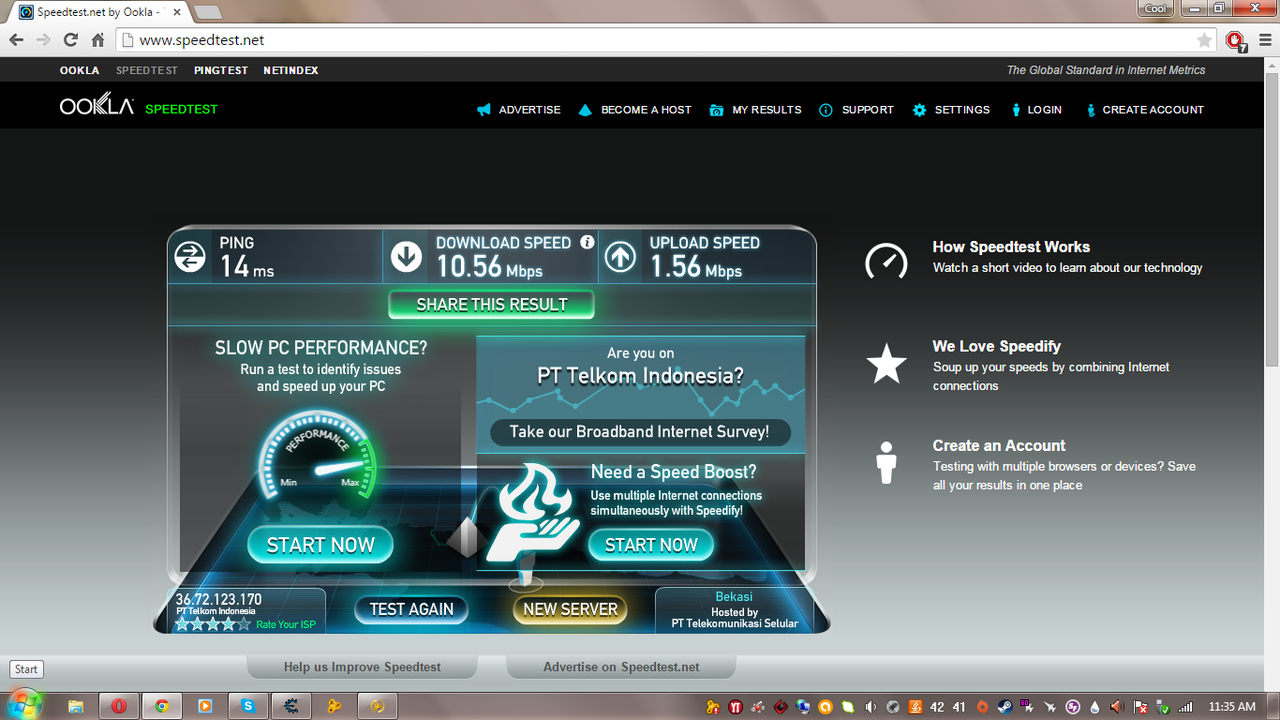Bookmark the page with the star icon
Image resolution: width=1280 pixels, height=720 pixels.
point(1204,40)
